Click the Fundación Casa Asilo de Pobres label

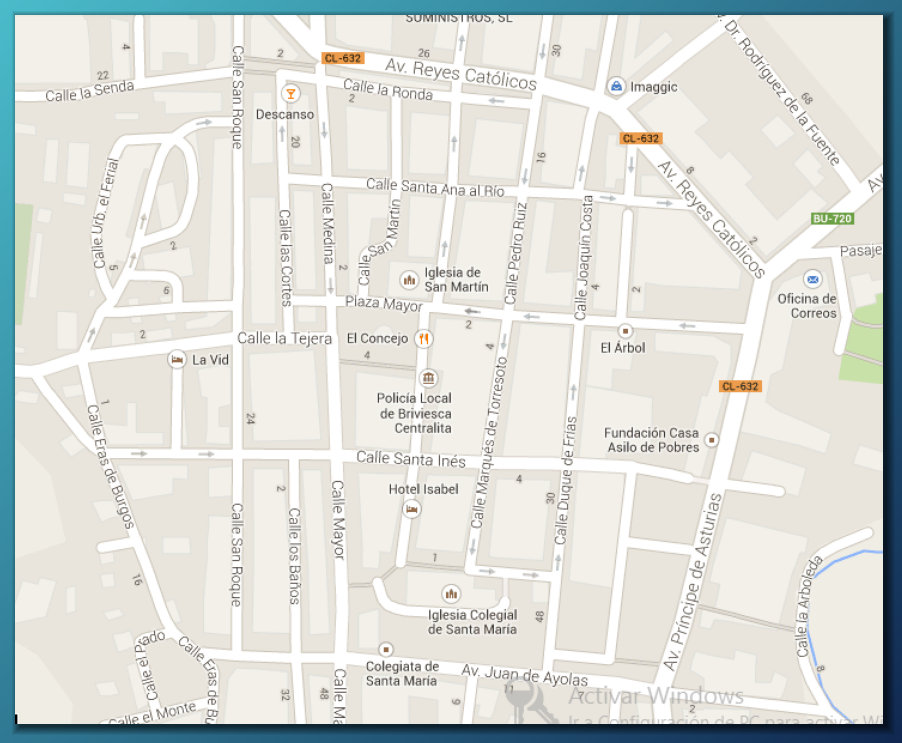[x=652, y=440]
